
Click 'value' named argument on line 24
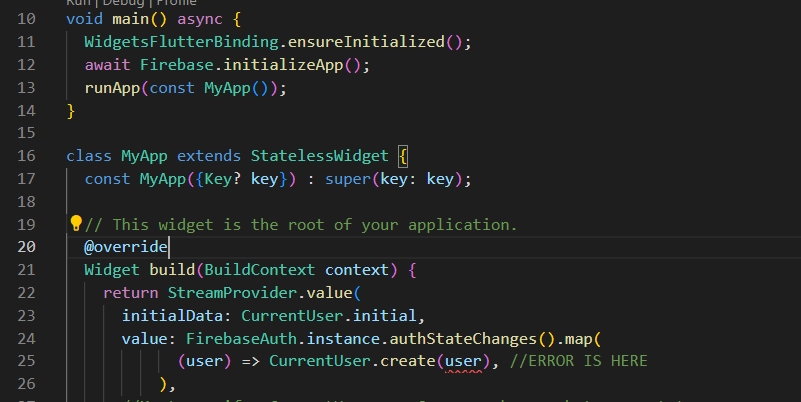(x=145, y=339)
